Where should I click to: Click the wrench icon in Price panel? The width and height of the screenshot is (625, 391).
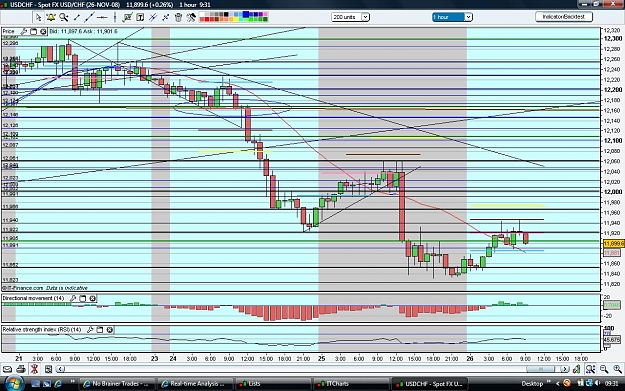(24, 31)
